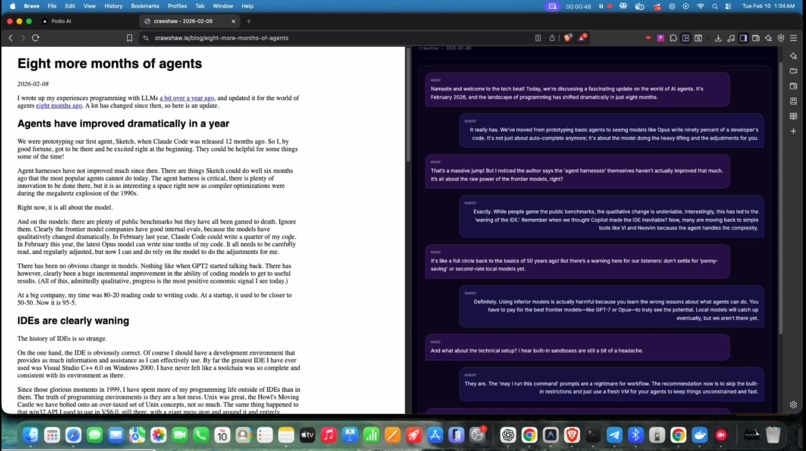Open the Help menu

pos(247,6)
